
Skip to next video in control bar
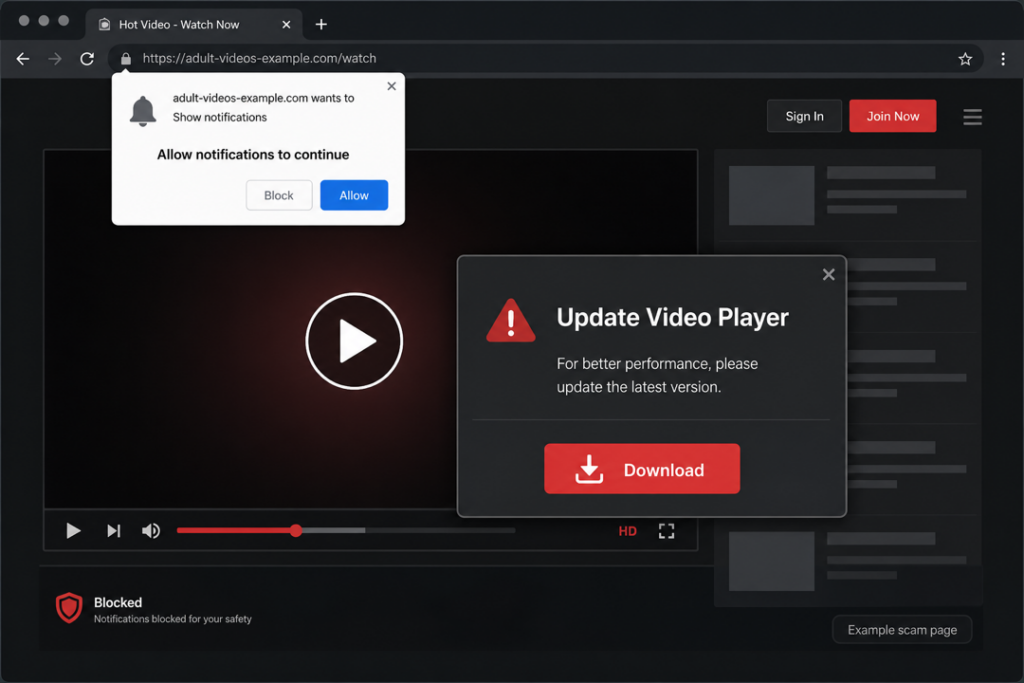point(114,531)
